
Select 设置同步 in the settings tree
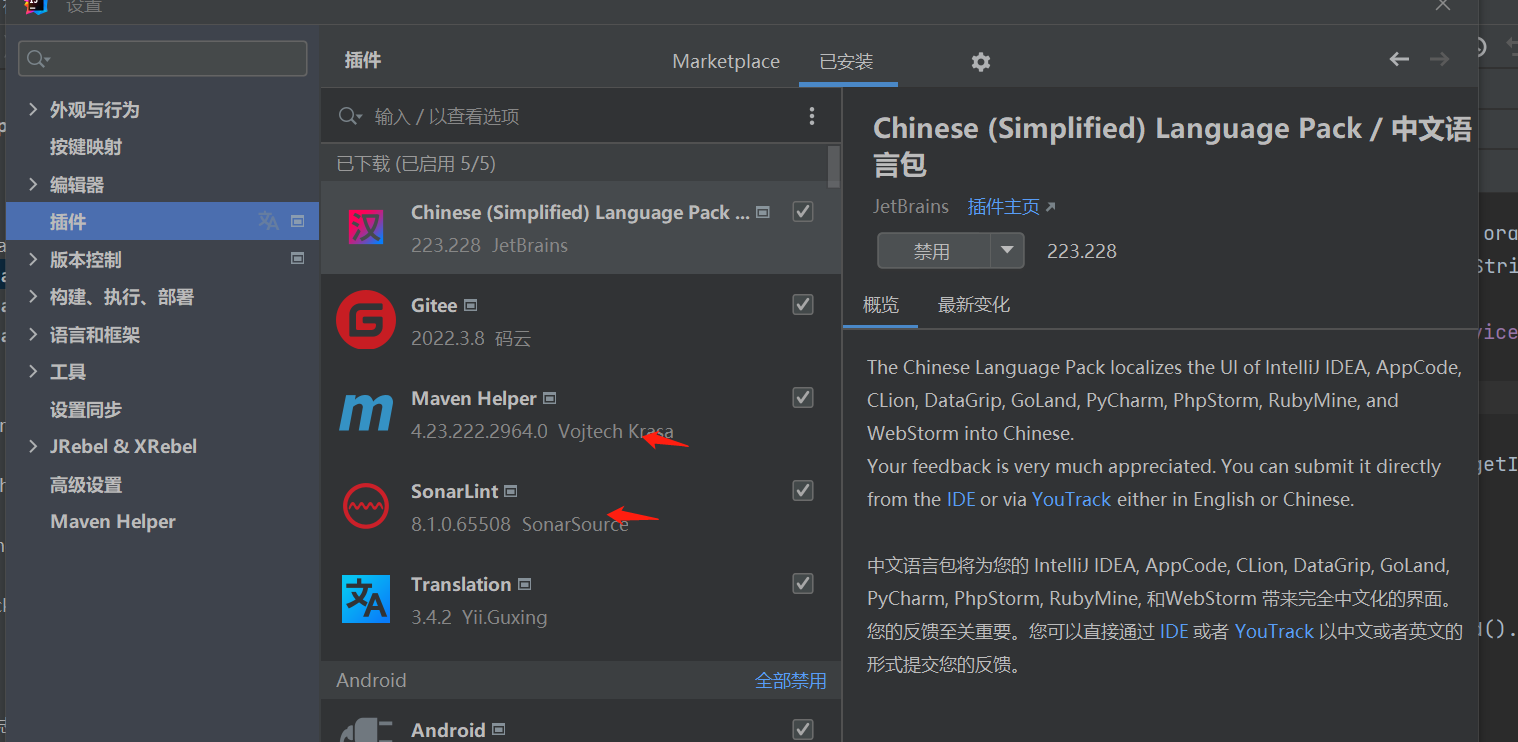[86, 409]
